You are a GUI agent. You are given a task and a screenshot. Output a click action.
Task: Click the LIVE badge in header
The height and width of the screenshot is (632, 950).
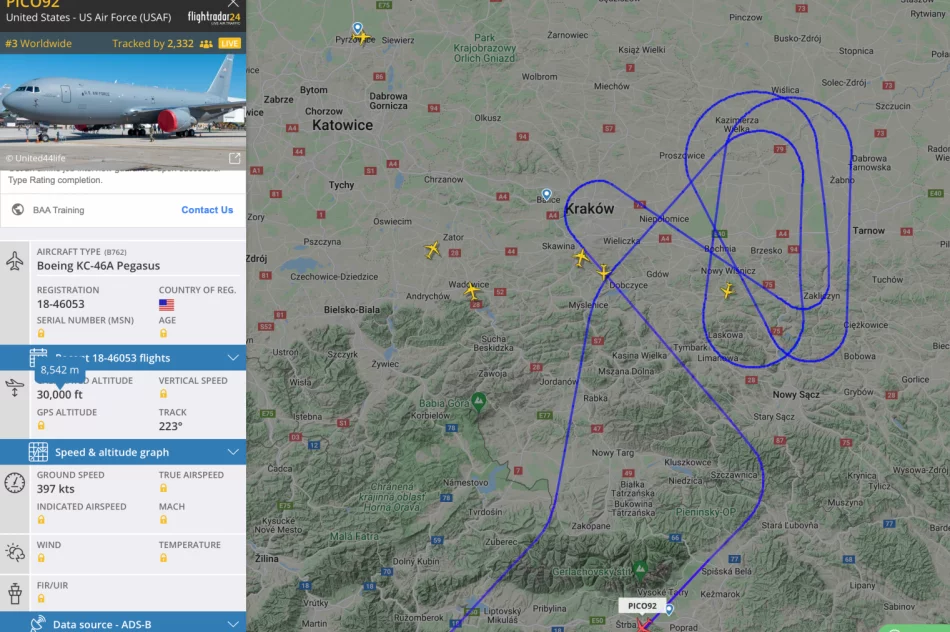click(230, 44)
